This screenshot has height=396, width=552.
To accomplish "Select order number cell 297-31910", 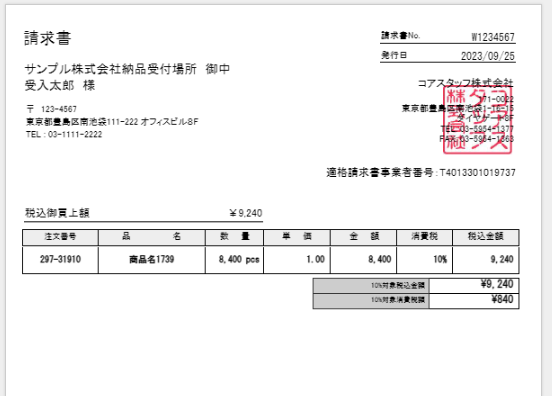I will (x=60, y=259).
